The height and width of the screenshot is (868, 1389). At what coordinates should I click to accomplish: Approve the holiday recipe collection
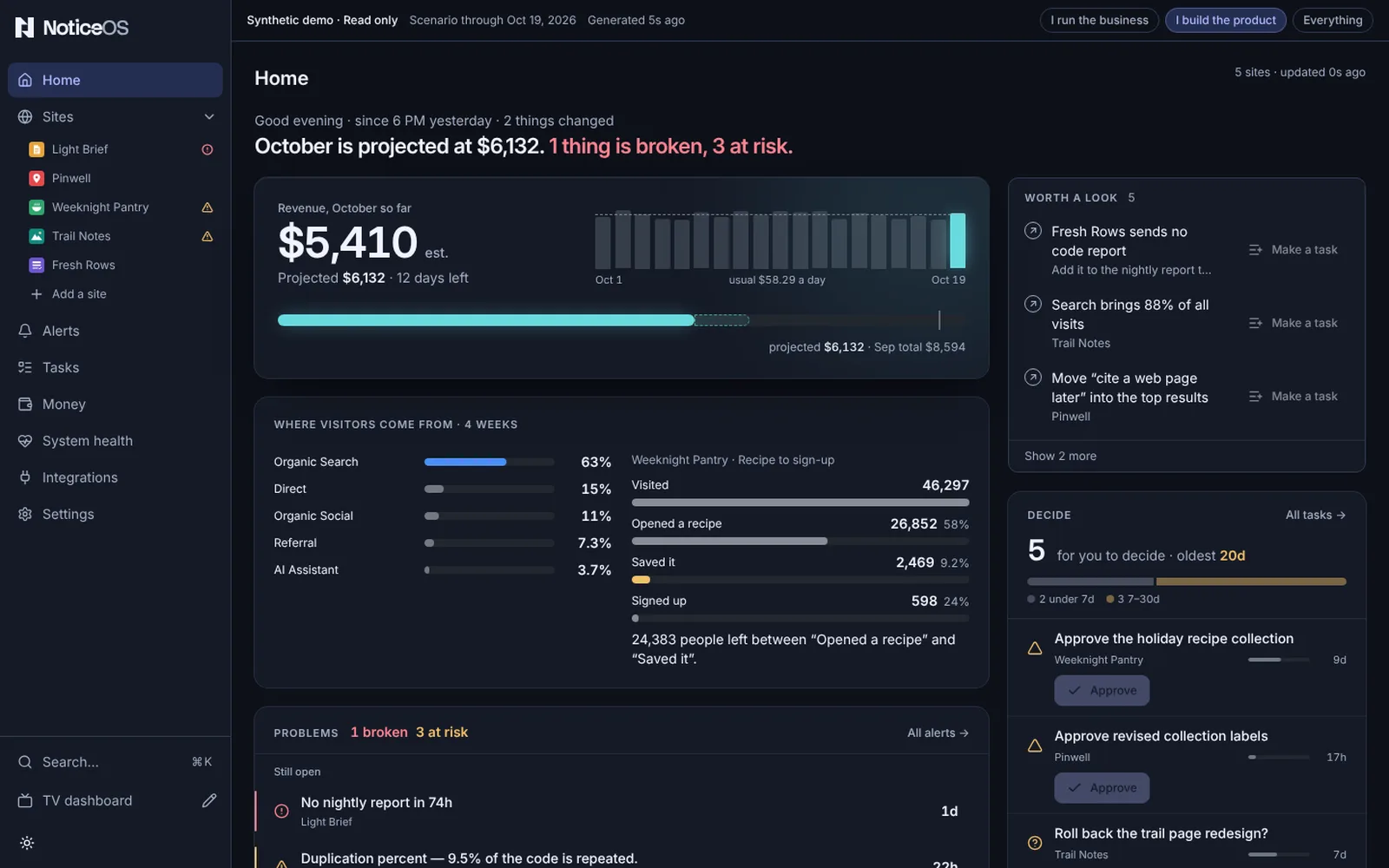click(1102, 691)
